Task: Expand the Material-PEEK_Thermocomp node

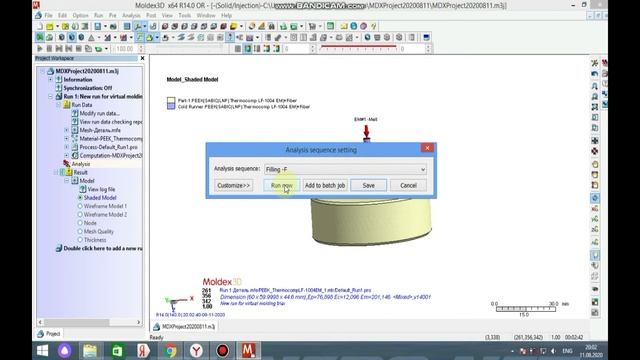Action: point(67,139)
